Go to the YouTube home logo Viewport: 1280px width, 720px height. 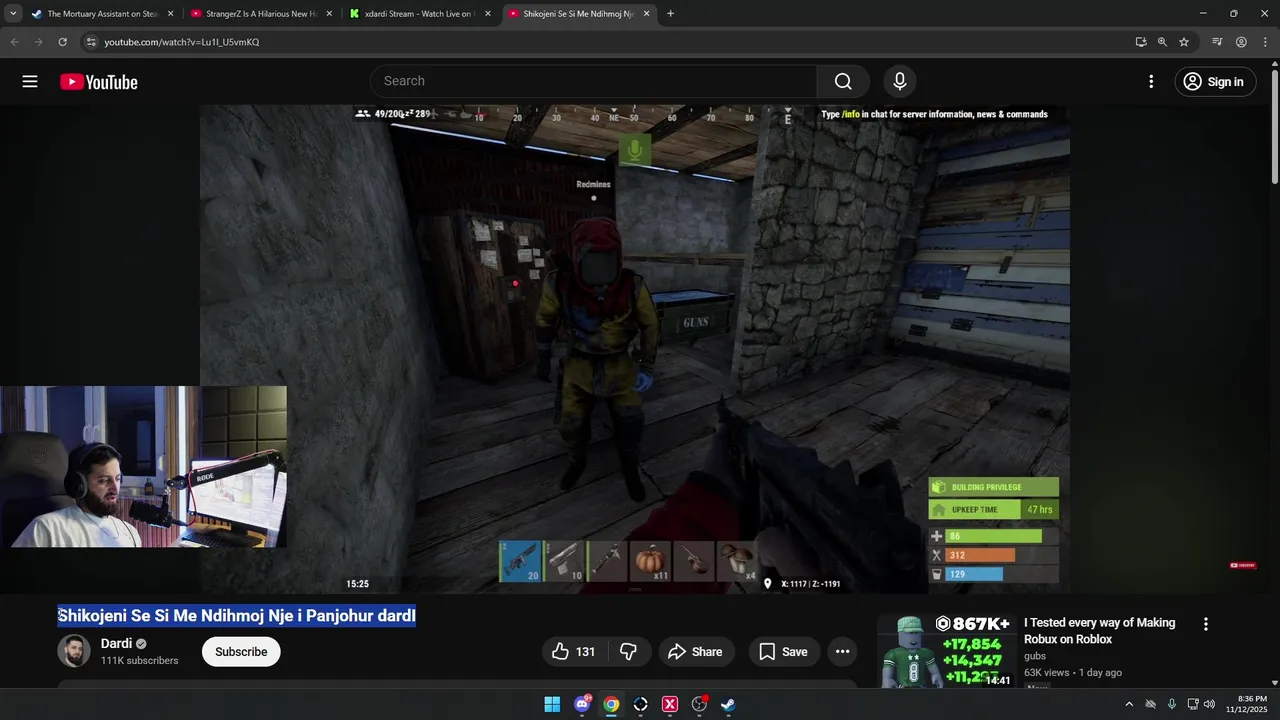[99, 82]
